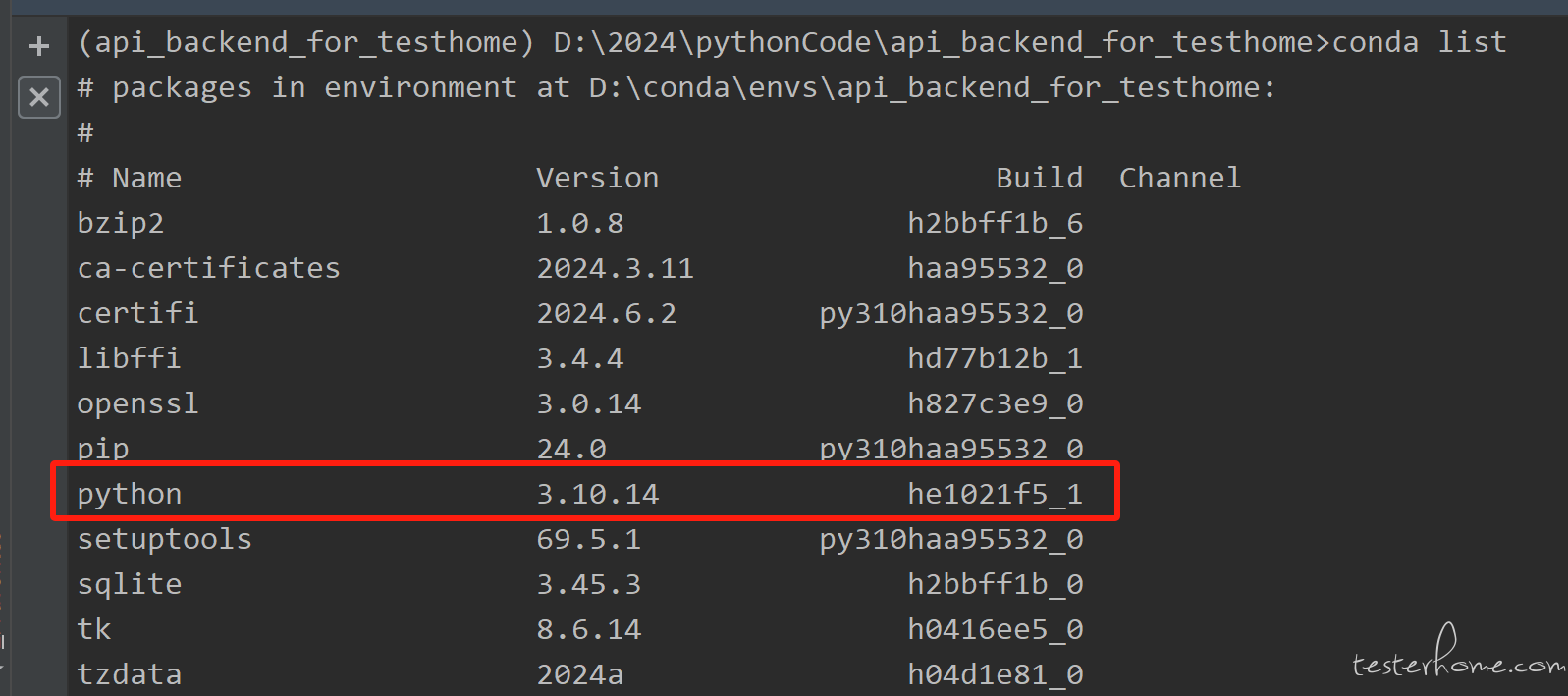Click the 'Channel' column header
Viewport: 1568px width, 696px height.
click(x=1180, y=178)
